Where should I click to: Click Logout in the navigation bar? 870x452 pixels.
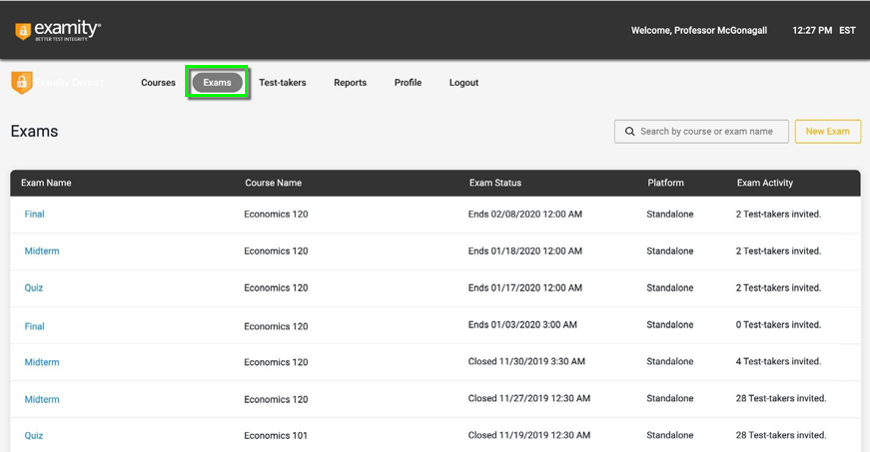click(x=464, y=83)
